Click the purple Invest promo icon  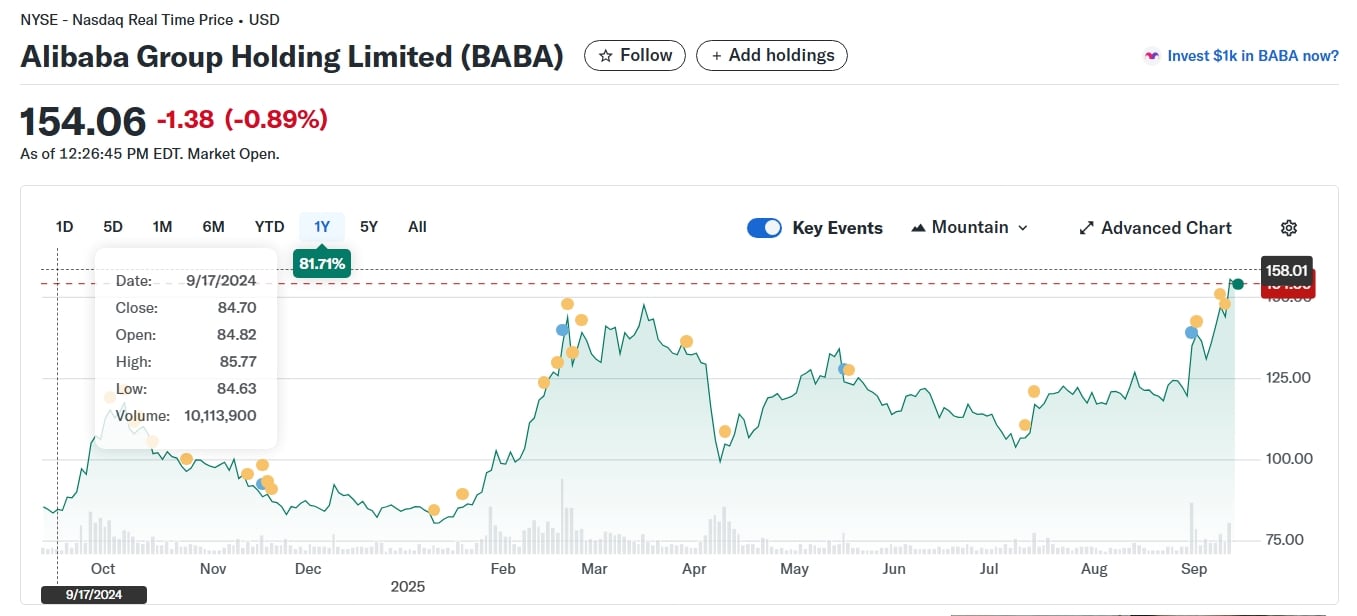click(x=1152, y=56)
